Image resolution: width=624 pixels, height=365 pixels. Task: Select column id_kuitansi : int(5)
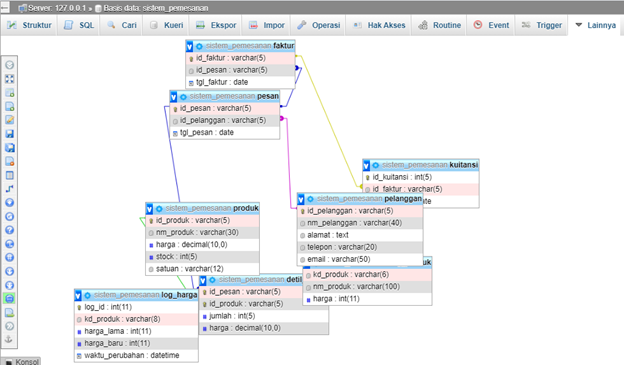click(421, 177)
